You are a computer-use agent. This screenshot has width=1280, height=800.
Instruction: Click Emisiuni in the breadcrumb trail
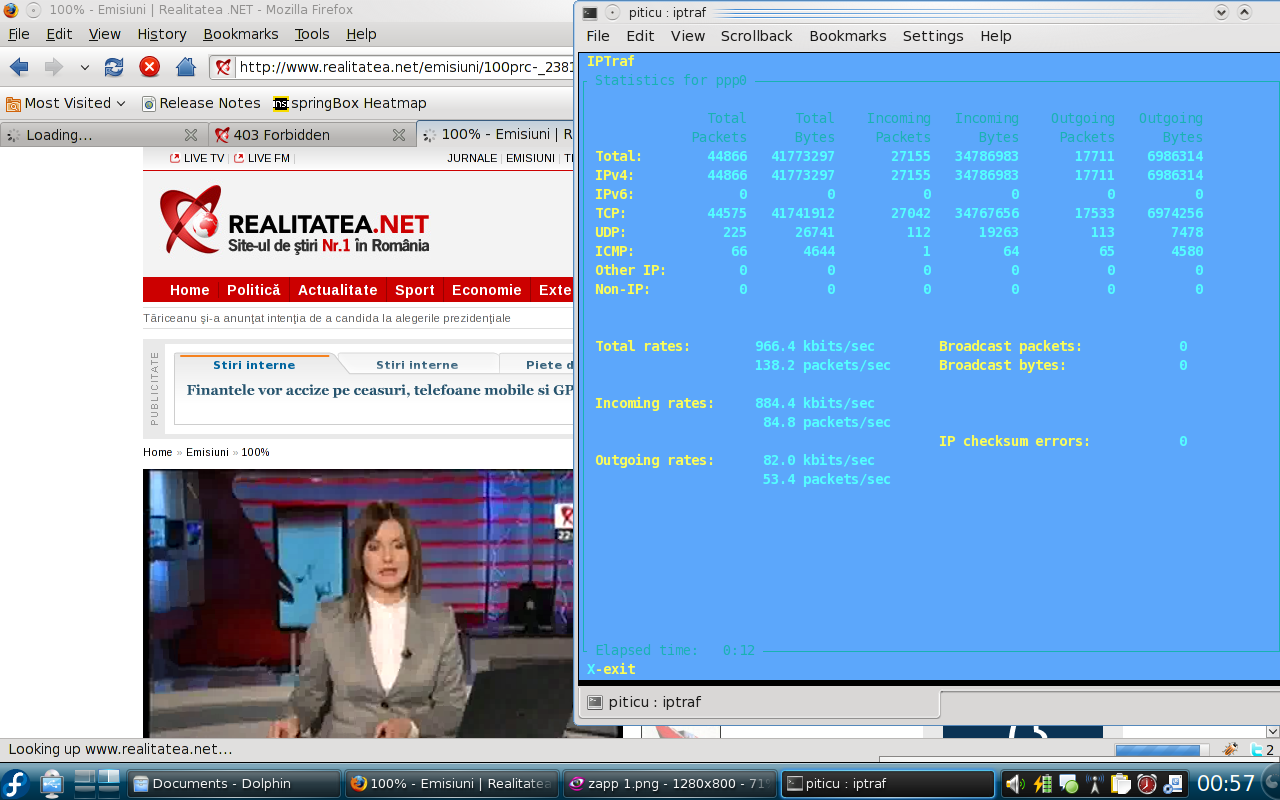[207, 452]
